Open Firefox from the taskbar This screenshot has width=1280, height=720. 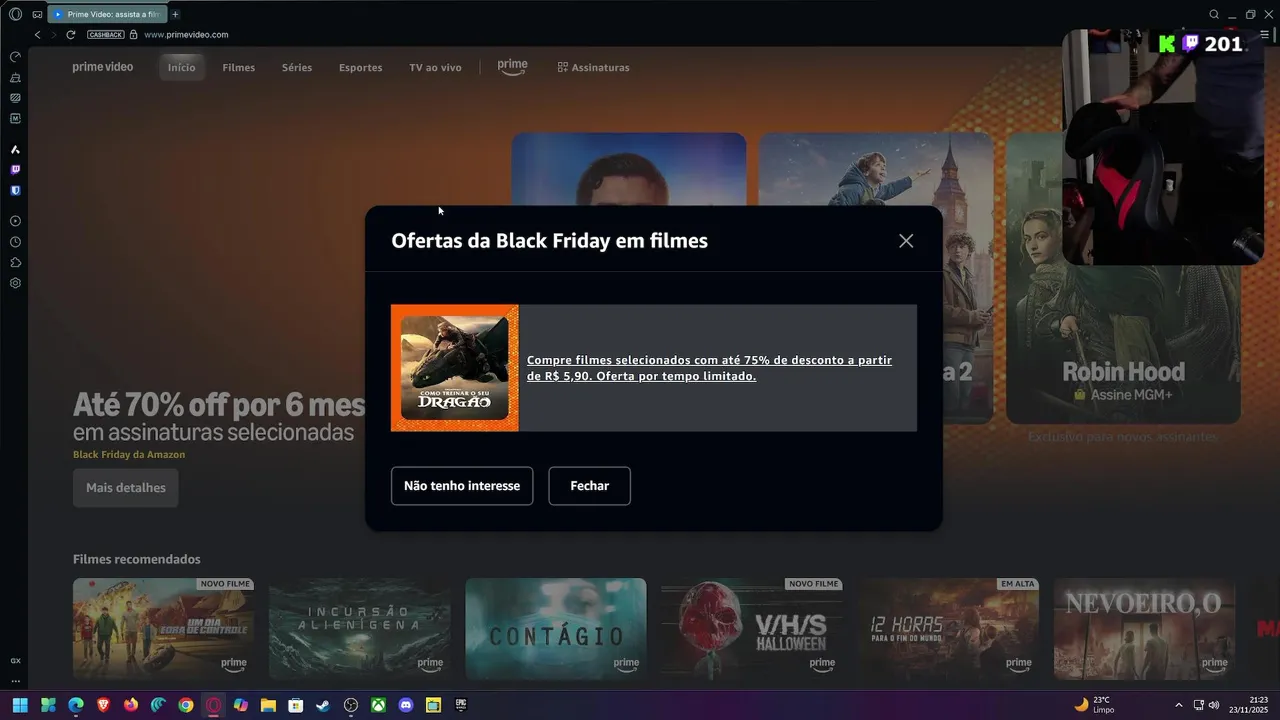coord(131,705)
